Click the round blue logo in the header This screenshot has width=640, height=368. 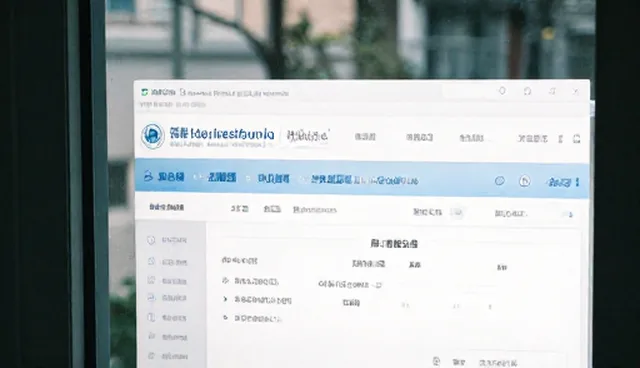153,136
